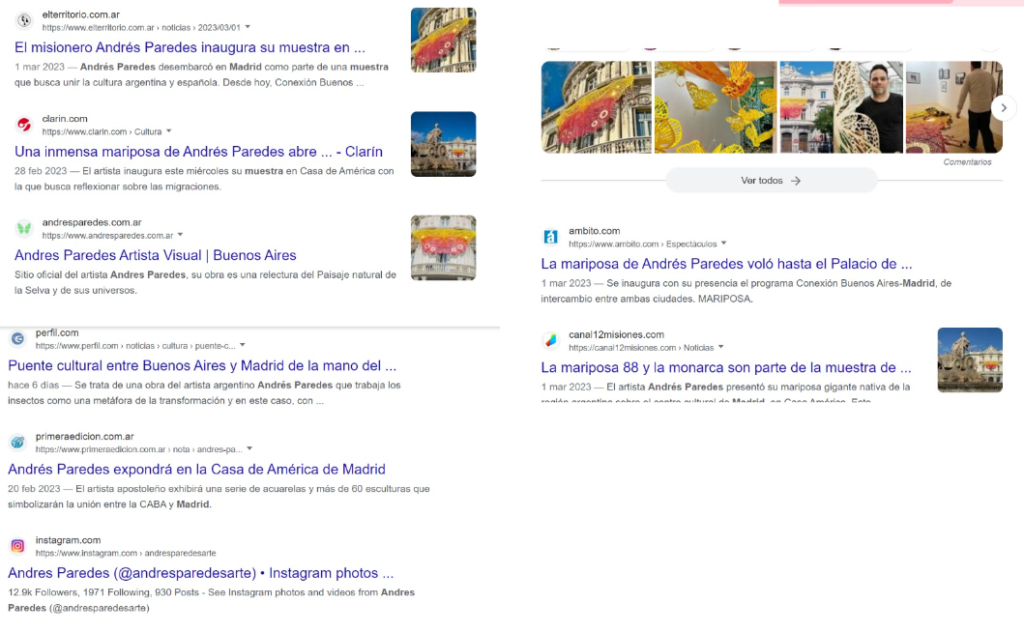Open the andresparedes.com.ar result thumbnail
This screenshot has width=1024, height=632.
(443, 248)
